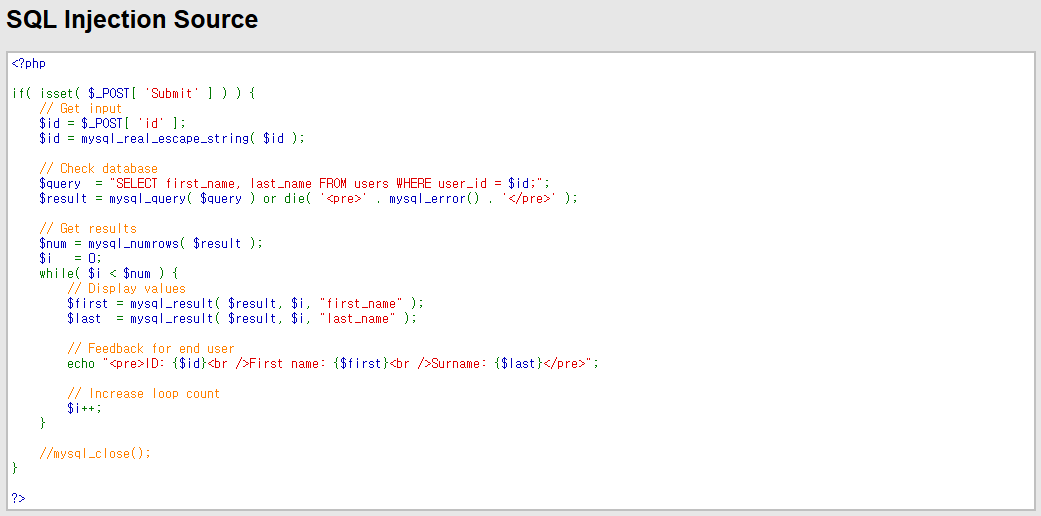Click the 'SQL Injection Source' heading
This screenshot has height=516, width=1041.
pos(132,20)
